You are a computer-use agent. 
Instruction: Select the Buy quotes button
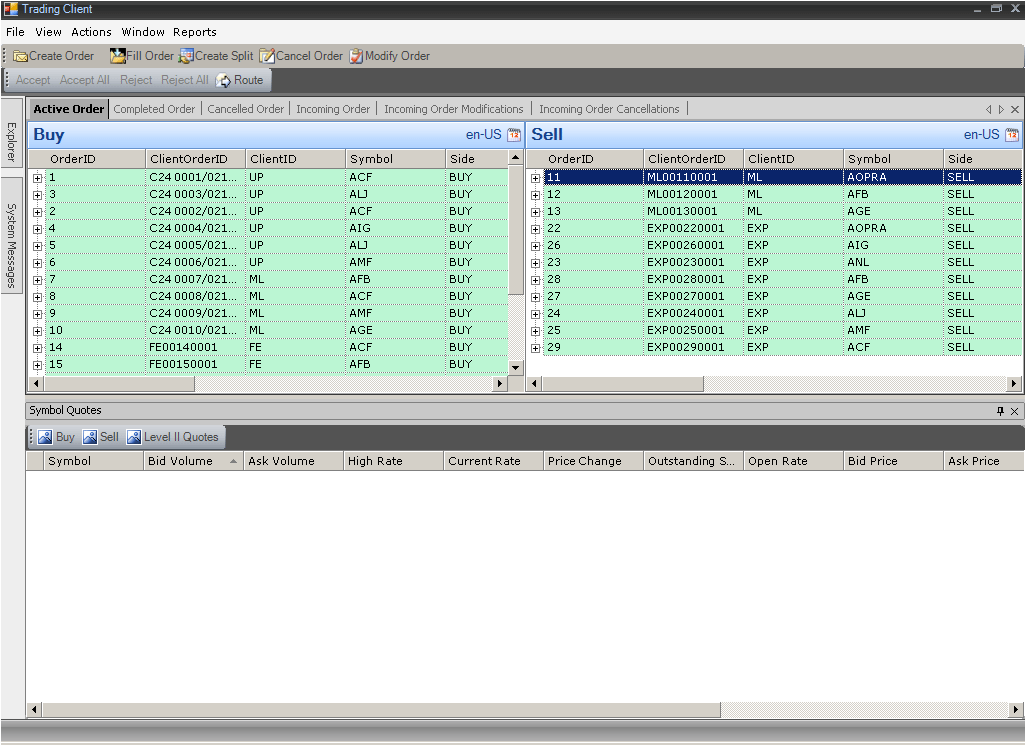[x=57, y=437]
